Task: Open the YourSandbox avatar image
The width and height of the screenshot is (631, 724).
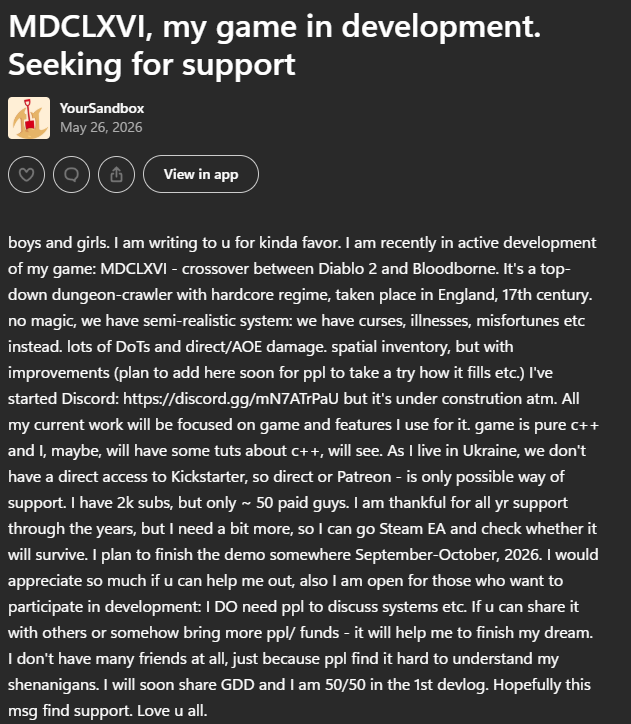Action: (29, 118)
